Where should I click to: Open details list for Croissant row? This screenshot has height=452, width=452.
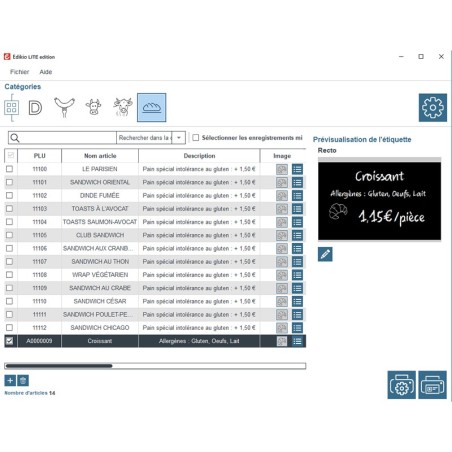[x=297, y=341]
